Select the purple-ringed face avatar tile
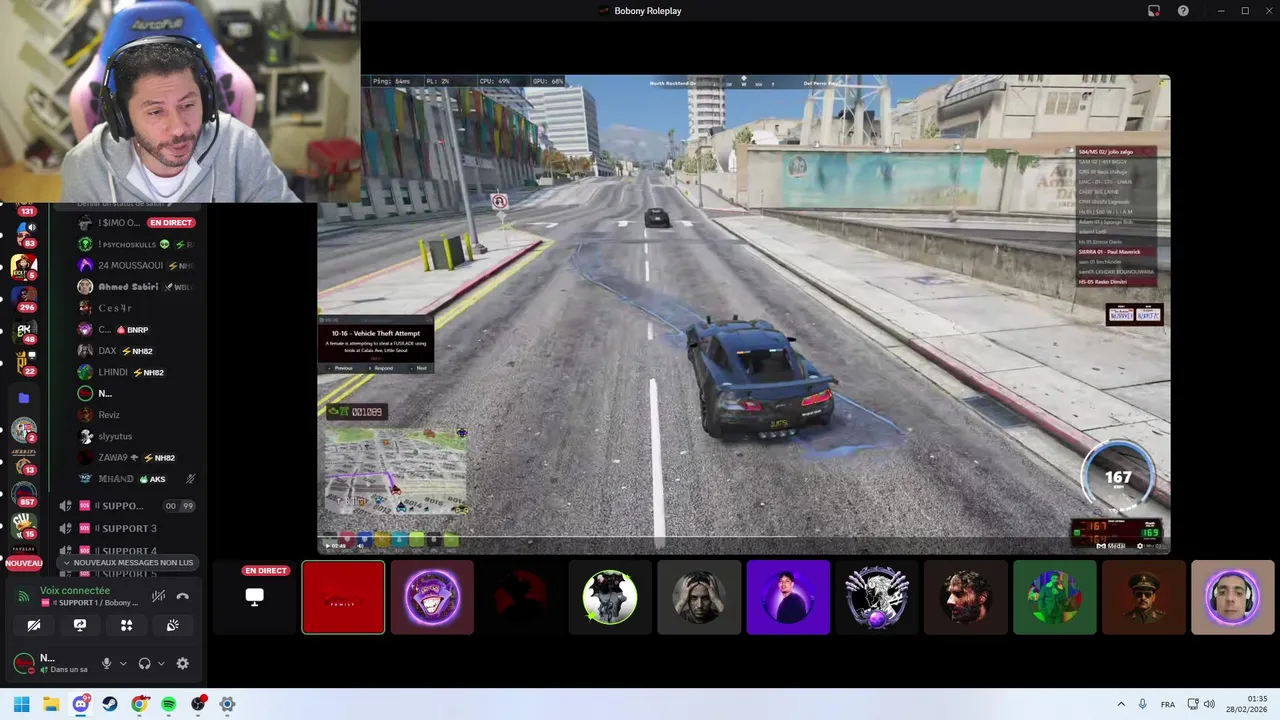The height and width of the screenshot is (720, 1280). tap(1233, 597)
